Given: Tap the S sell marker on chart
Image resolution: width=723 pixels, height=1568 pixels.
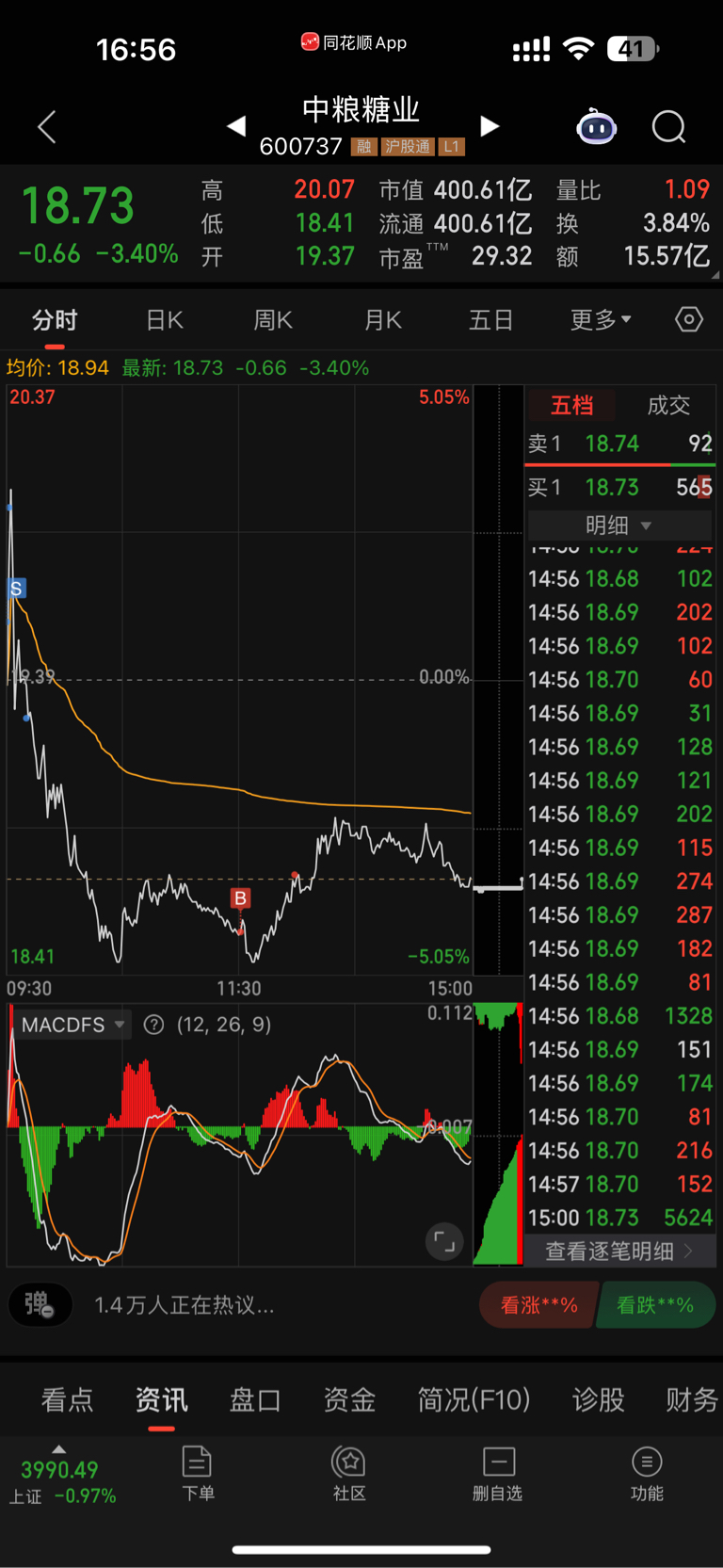Looking at the screenshot, I should pos(16,589).
